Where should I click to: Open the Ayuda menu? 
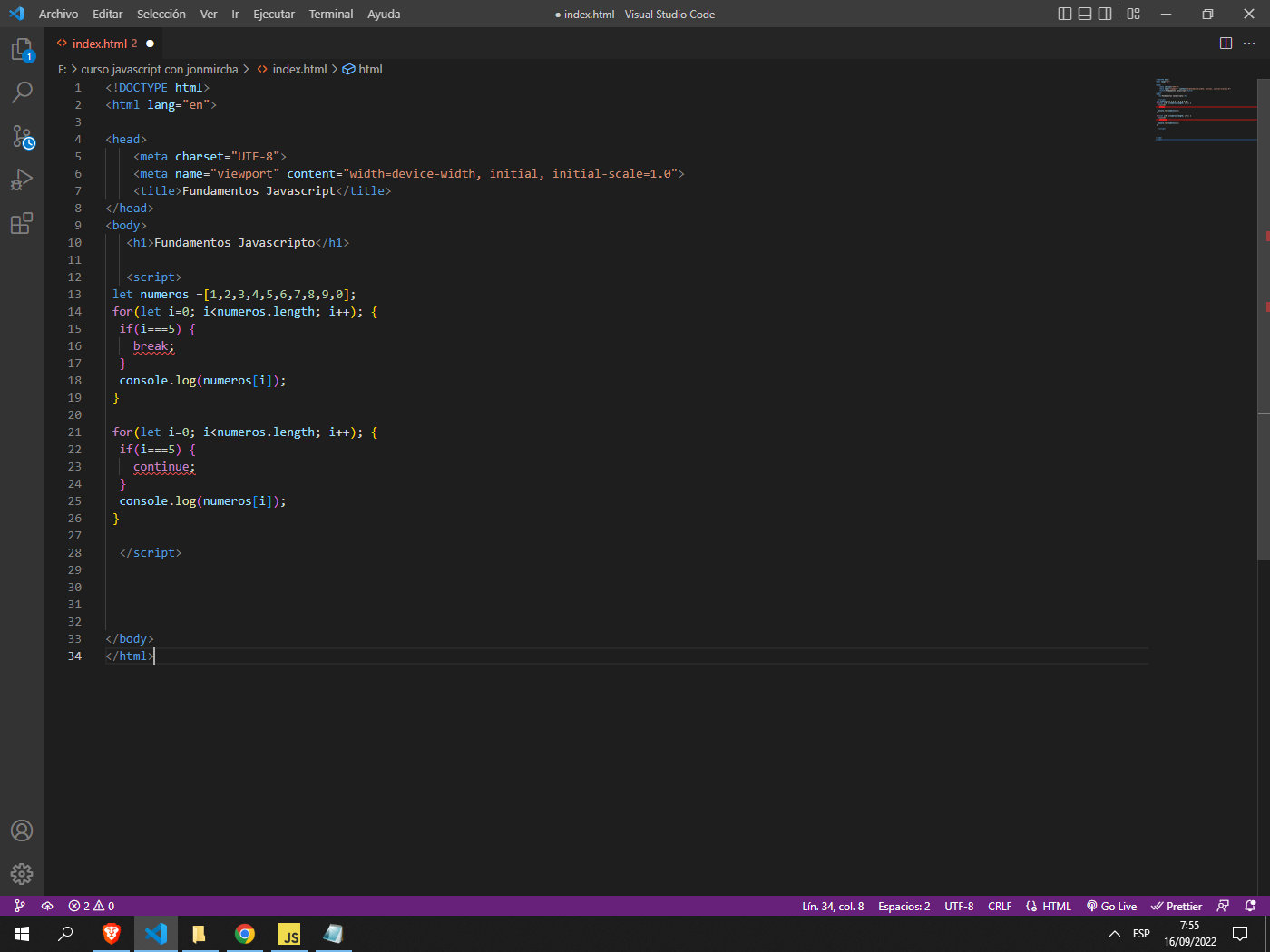384,14
